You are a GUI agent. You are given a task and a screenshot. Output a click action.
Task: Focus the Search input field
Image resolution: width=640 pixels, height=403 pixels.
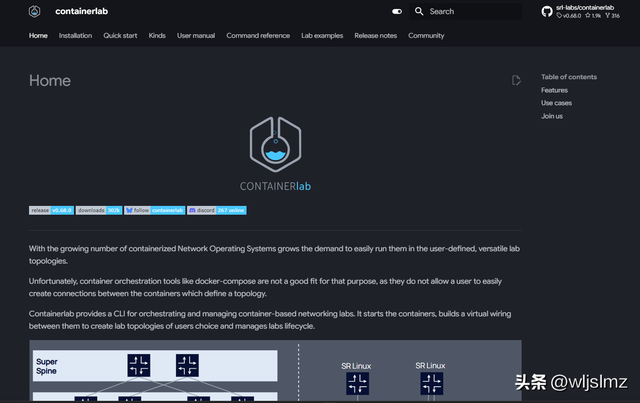coord(465,11)
